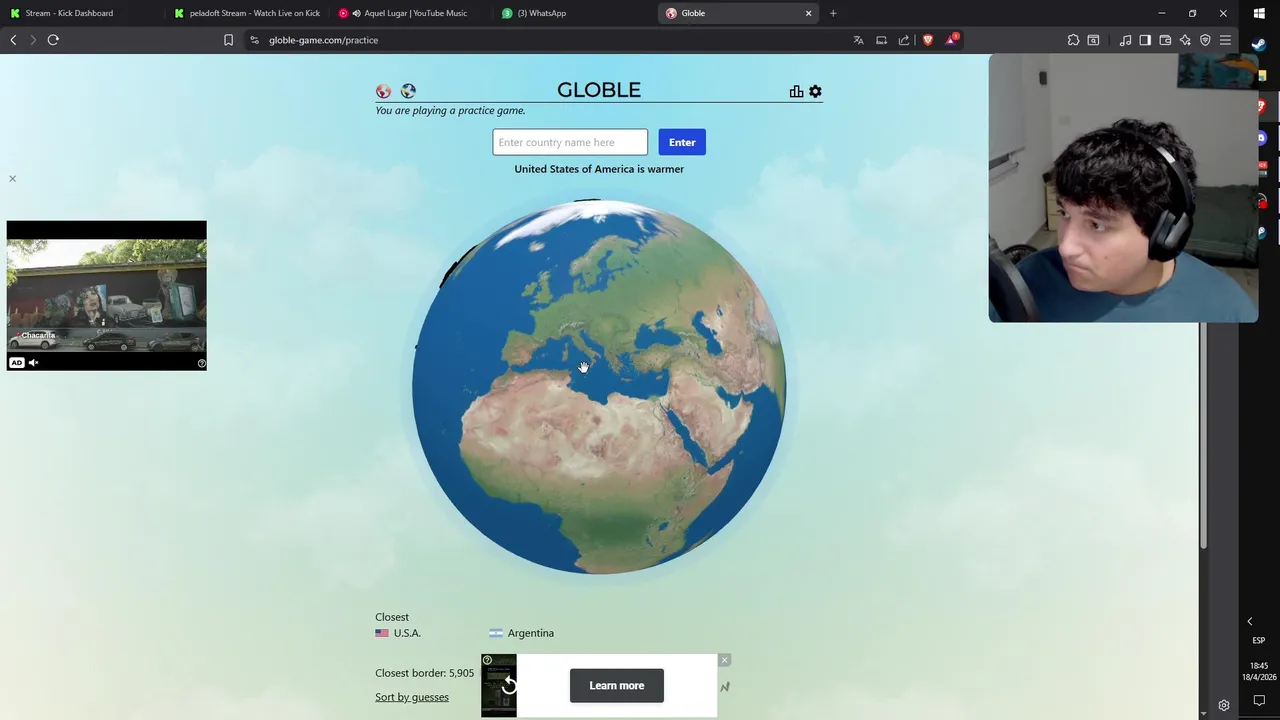This screenshot has height=720, width=1280.
Task: Expand hidden system tray icons chevron
Action: (x=1249, y=622)
